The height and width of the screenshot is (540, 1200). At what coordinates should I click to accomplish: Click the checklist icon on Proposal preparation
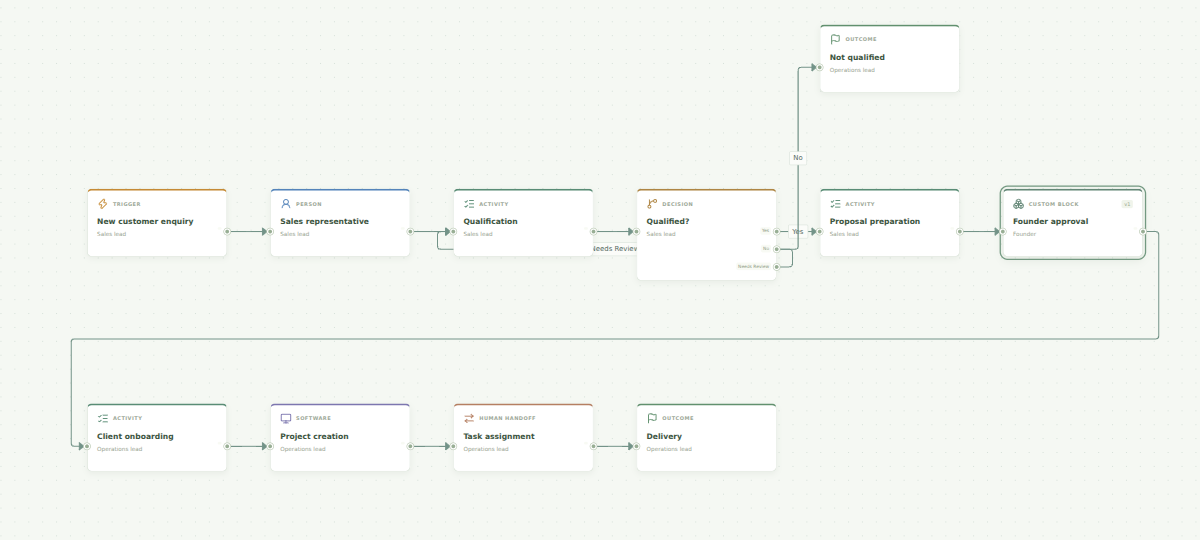tap(835, 204)
